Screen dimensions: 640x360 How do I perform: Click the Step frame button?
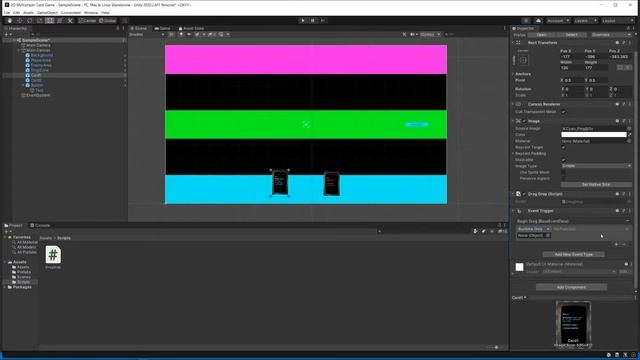pos(323,20)
